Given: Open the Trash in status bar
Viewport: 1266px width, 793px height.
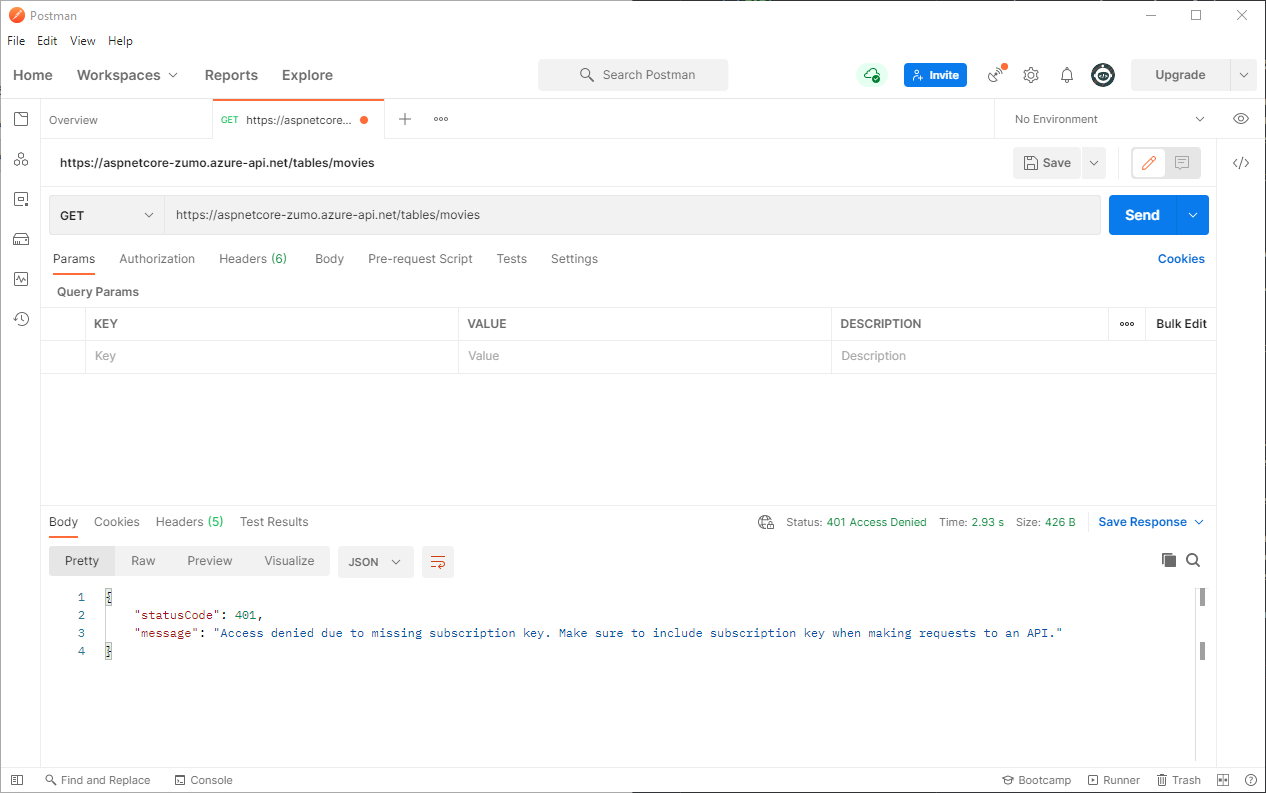Looking at the screenshot, I should click(x=1179, y=780).
